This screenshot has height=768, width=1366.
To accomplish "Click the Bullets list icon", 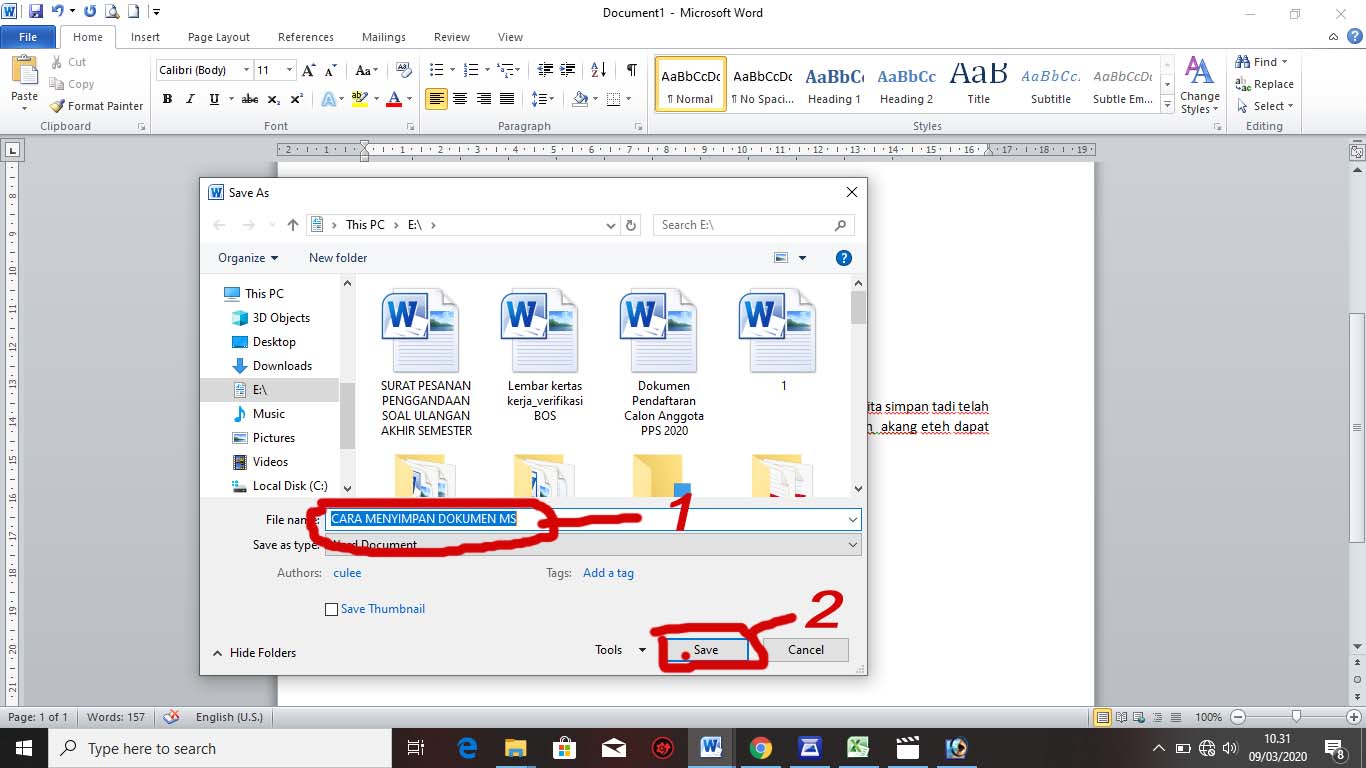I will (x=436, y=70).
